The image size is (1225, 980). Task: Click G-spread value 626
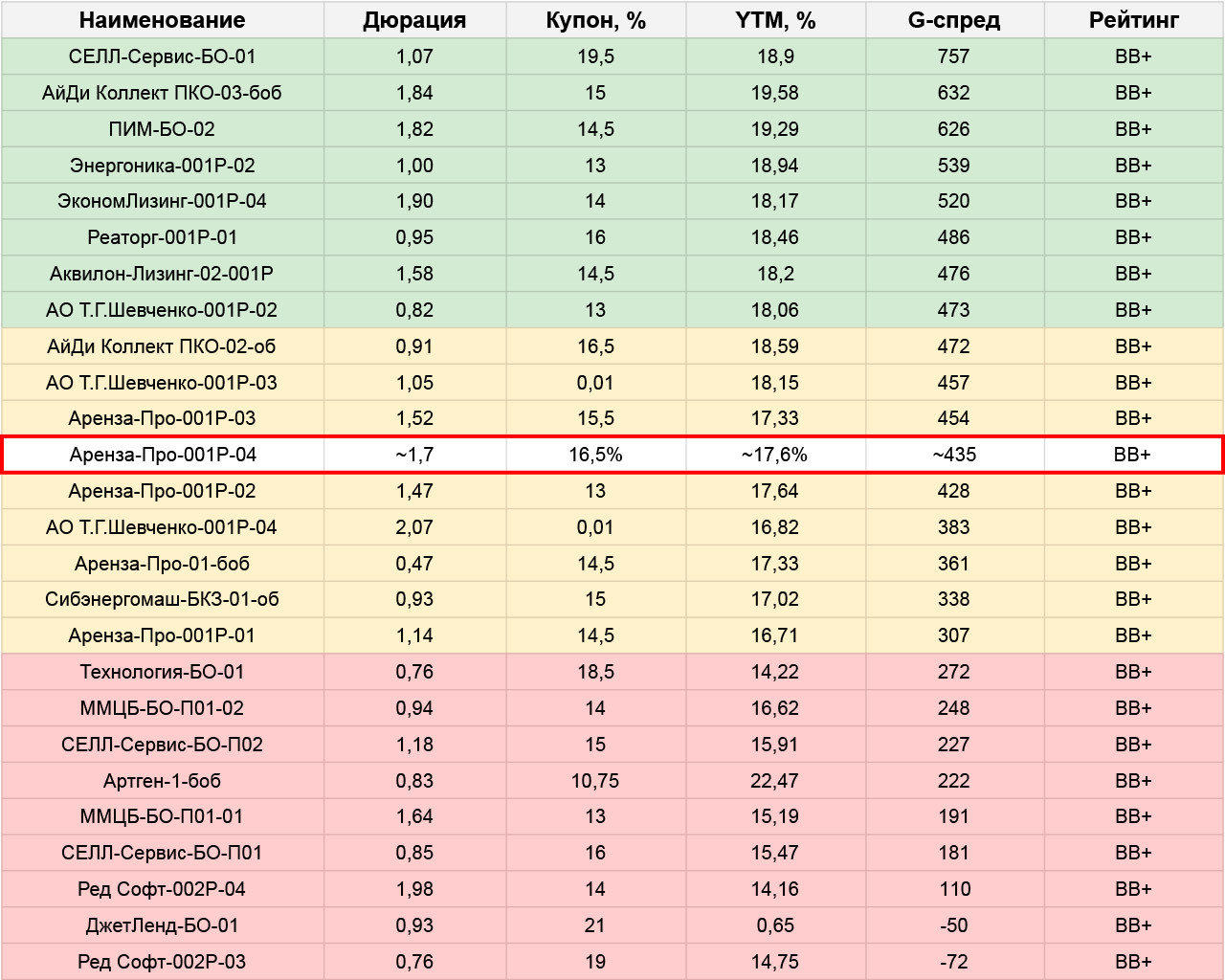pyautogui.click(x=954, y=129)
